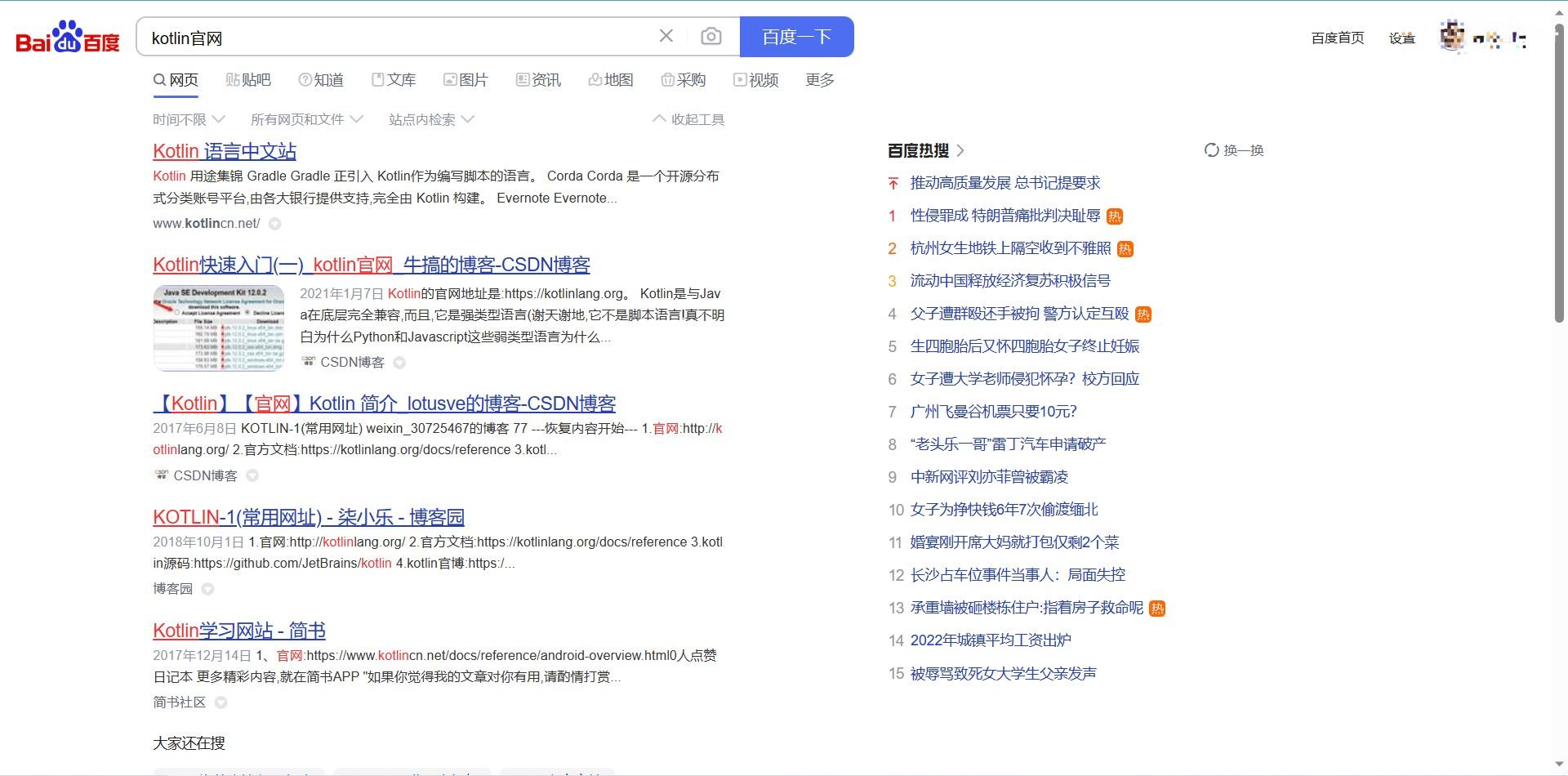
Task: Open the 文库 tab
Action: pyautogui.click(x=394, y=80)
